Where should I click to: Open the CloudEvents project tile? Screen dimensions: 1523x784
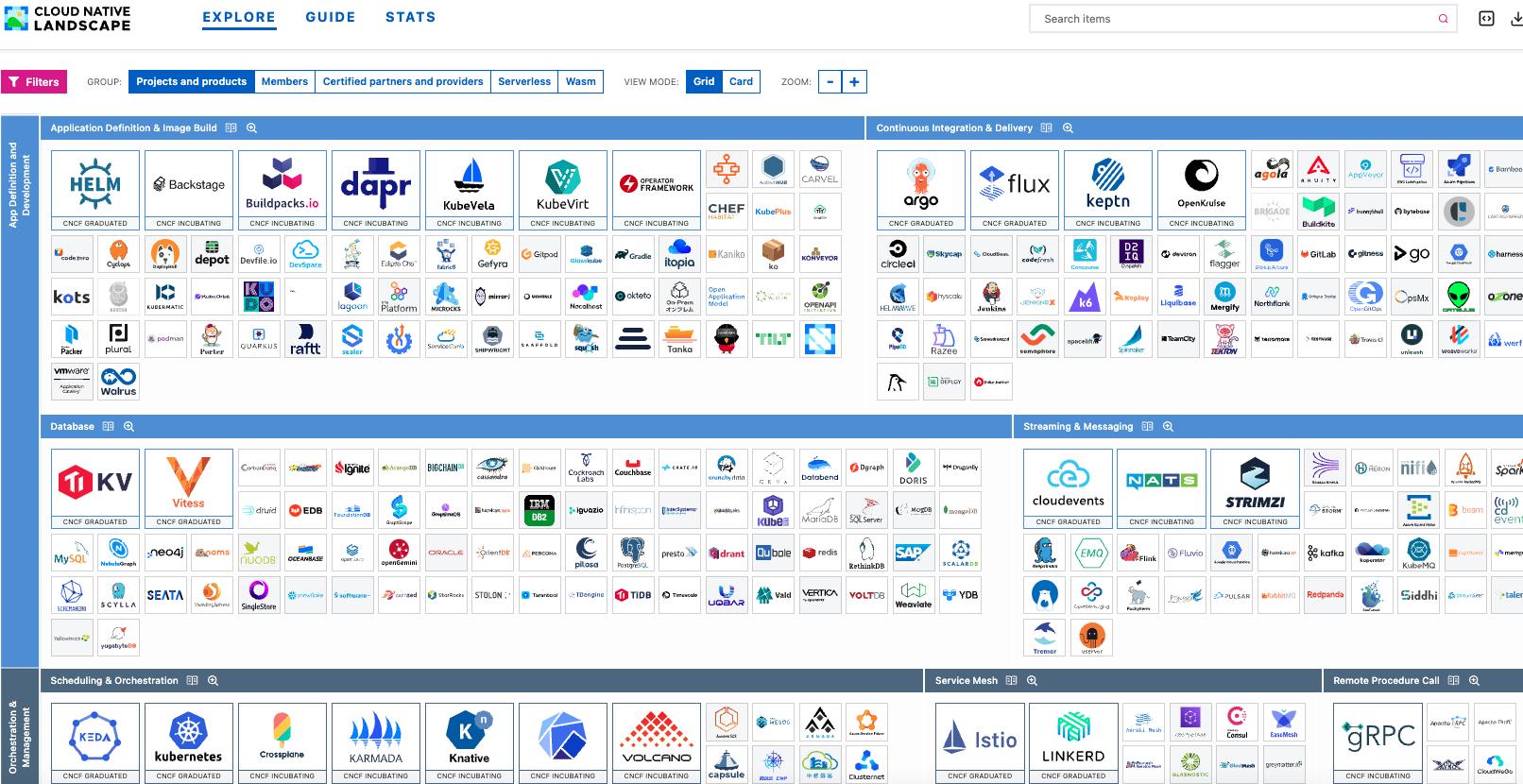click(x=1068, y=488)
